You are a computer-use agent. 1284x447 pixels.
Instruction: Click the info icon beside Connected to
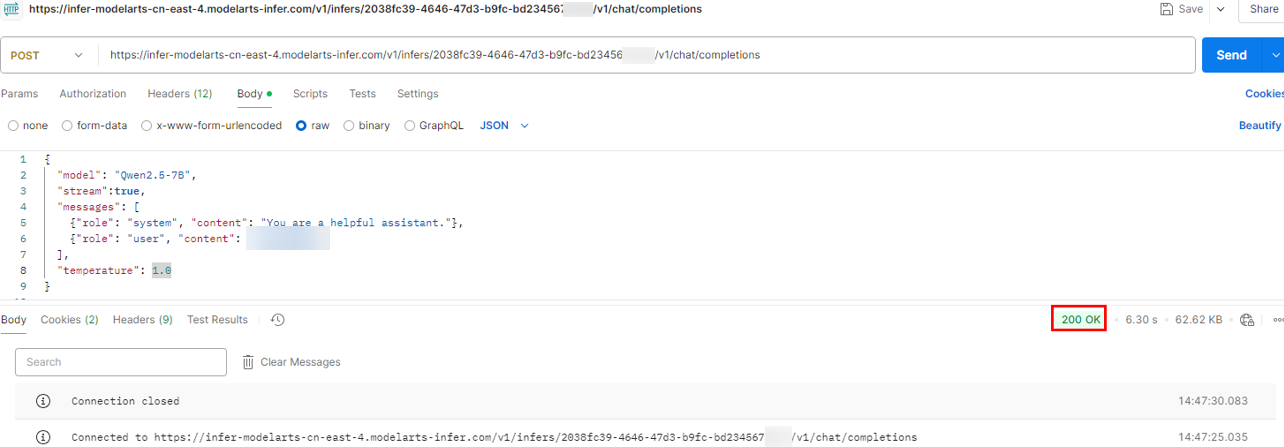[43, 437]
